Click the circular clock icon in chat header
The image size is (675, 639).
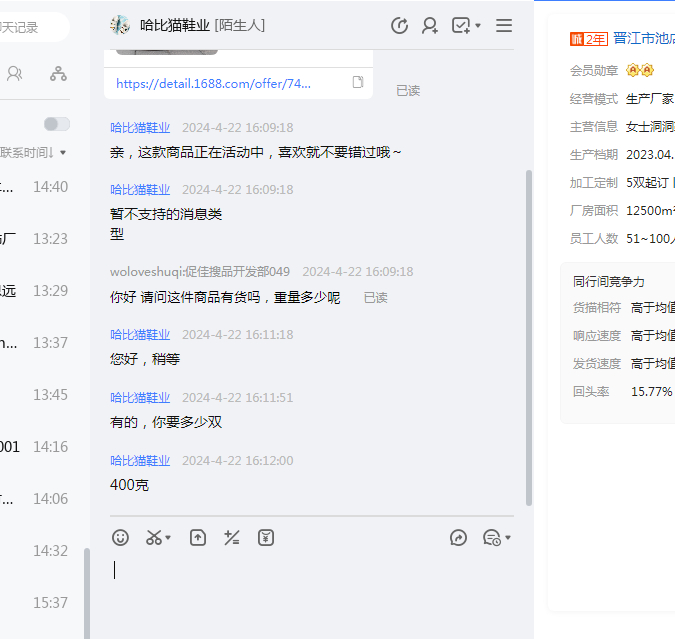399,26
